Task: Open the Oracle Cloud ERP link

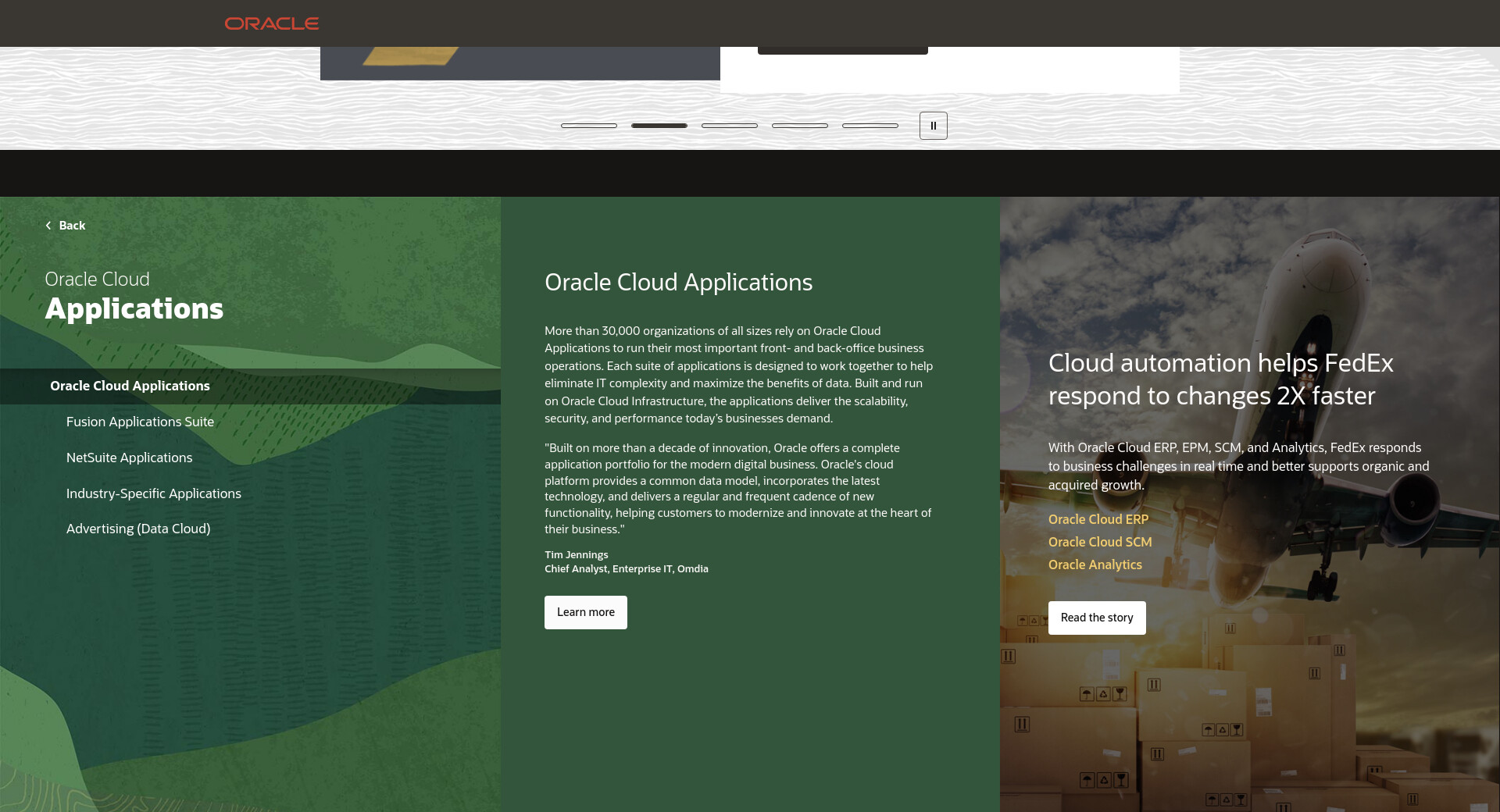Action: point(1098,519)
